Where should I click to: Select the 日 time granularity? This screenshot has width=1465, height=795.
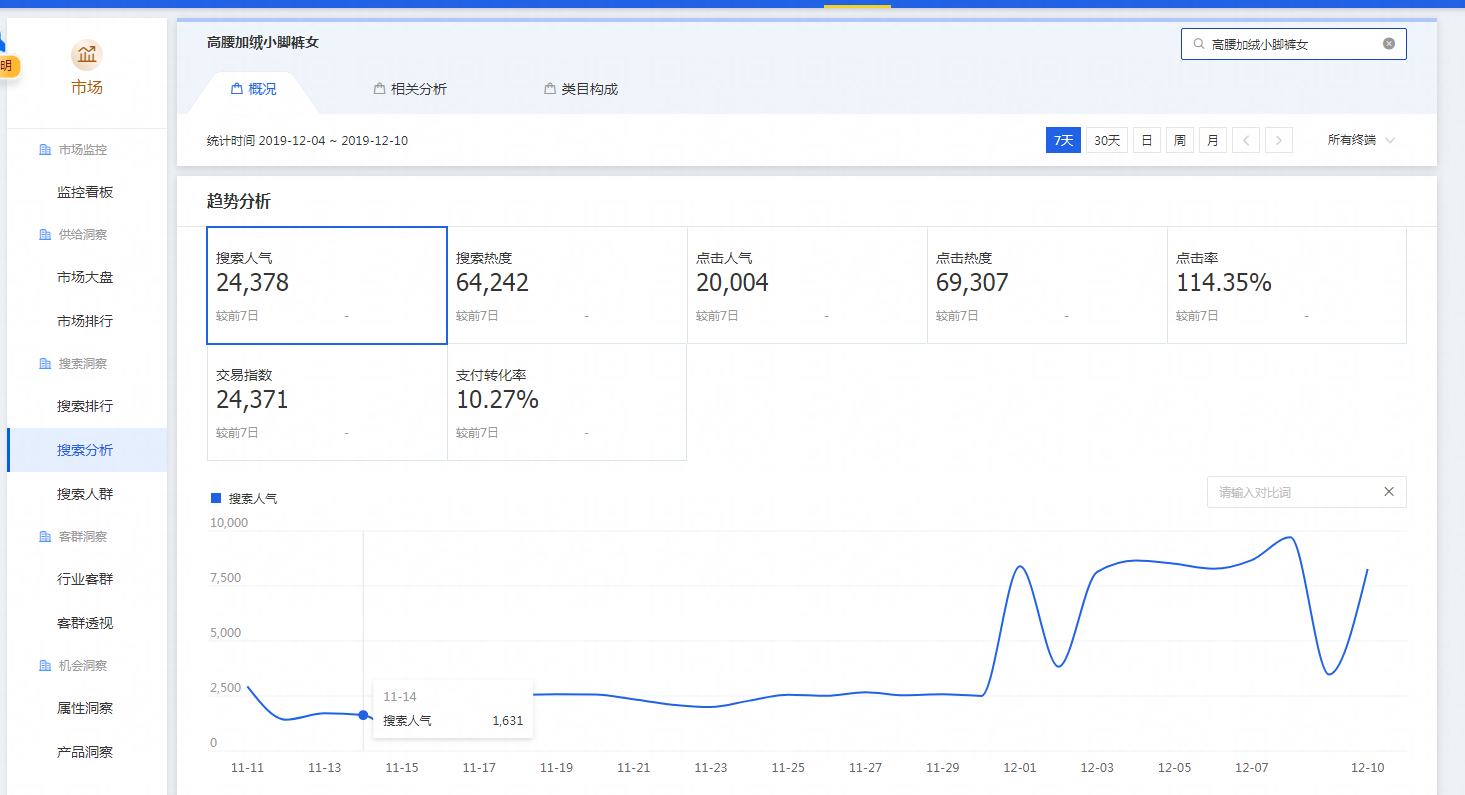(x=1146, y=141)
